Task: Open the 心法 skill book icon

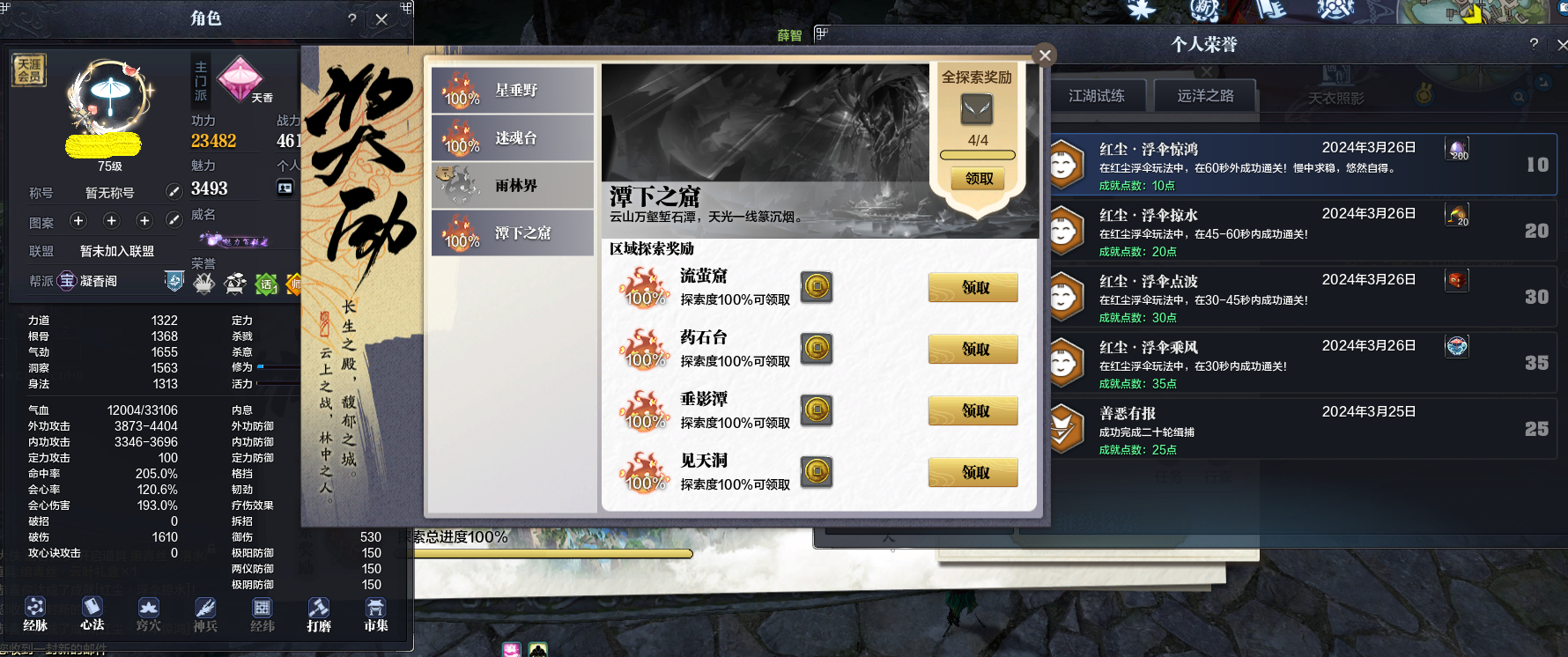Action: pos(92,614)
